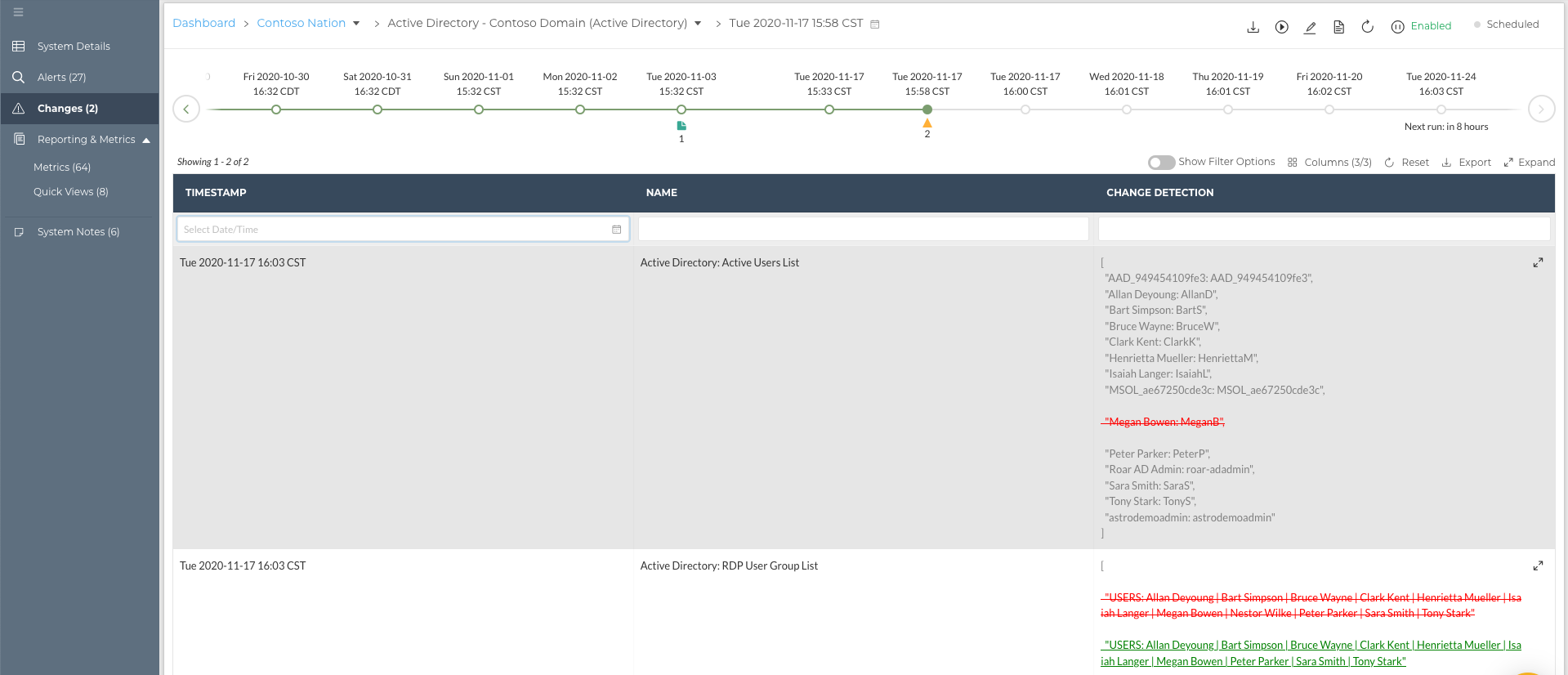
Task: Select Mon 2020-11-02 timeline point
Action: coord(580,110)
